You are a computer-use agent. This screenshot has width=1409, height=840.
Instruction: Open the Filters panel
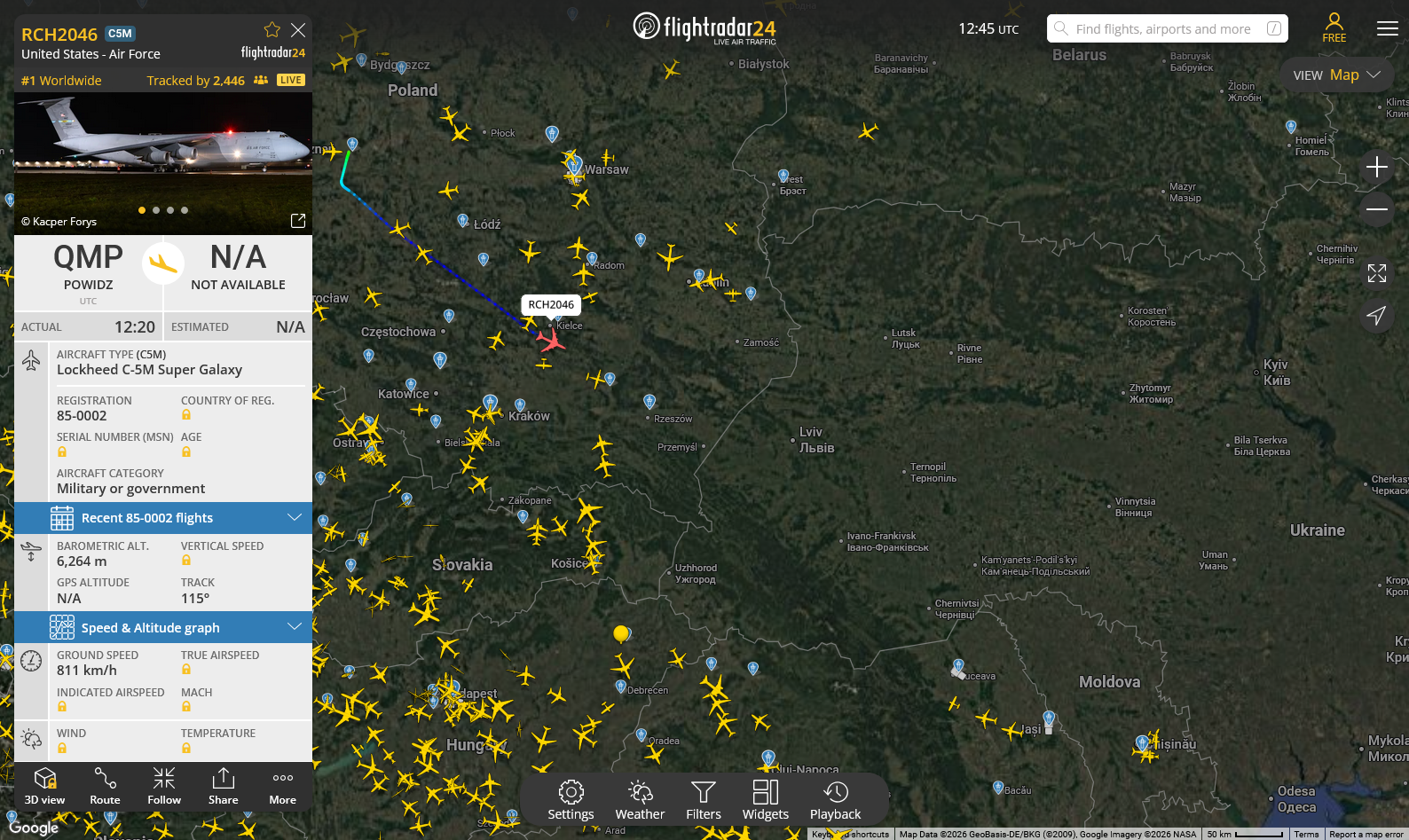[704, 800]
